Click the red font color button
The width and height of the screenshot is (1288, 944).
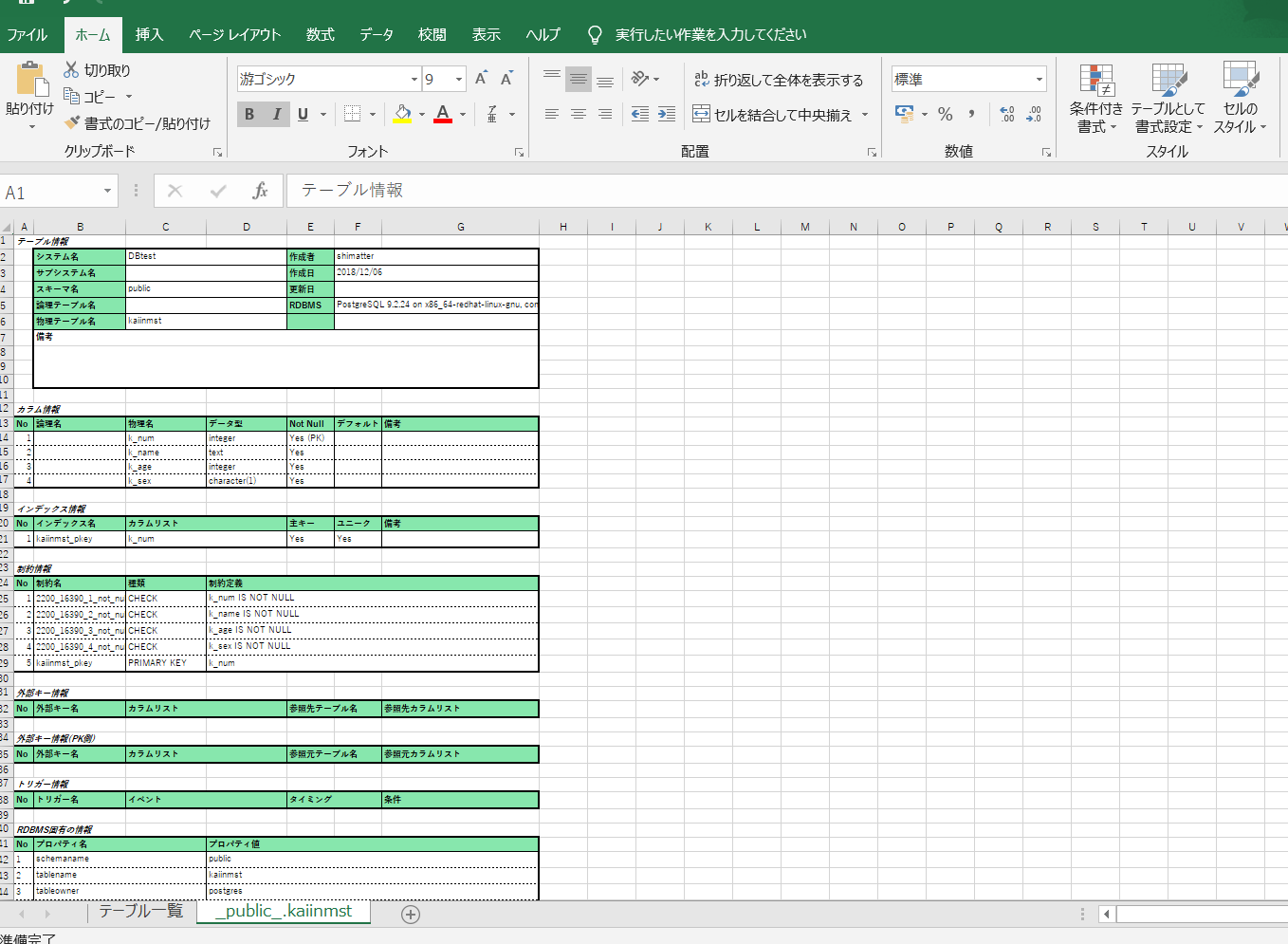tap(443, 114)
